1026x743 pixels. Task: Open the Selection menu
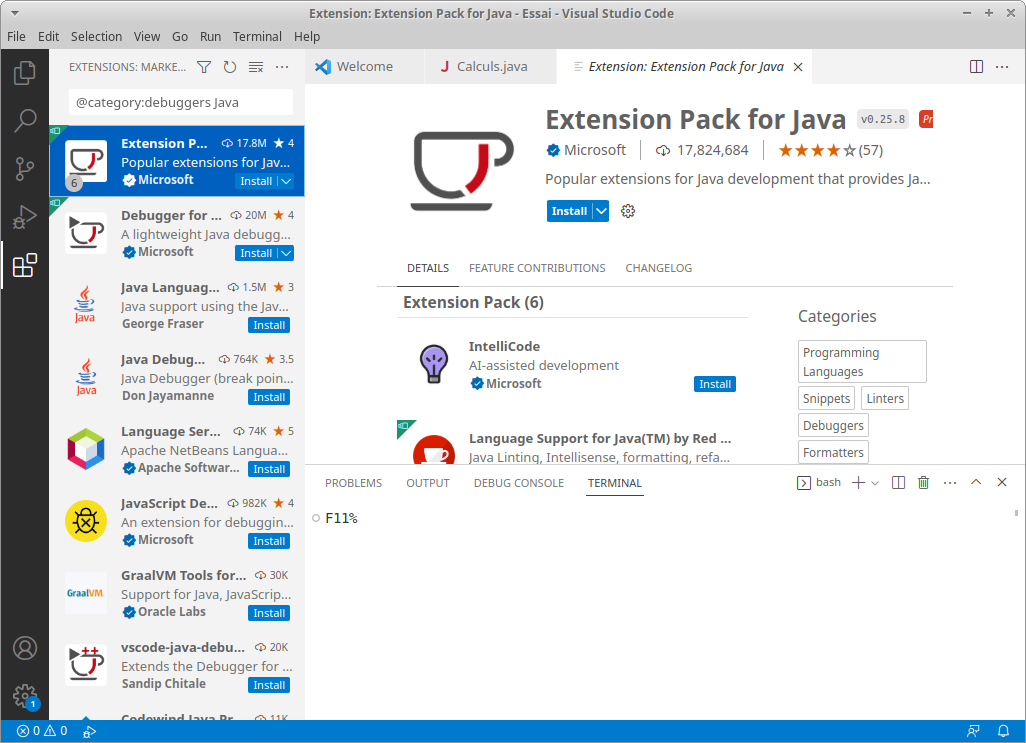[96, 37]
